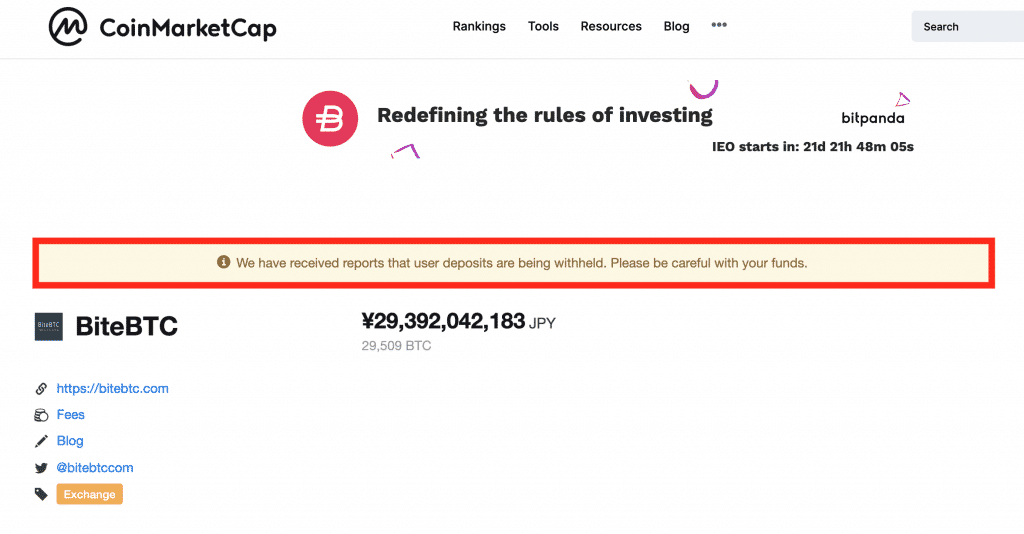Click the coins icon next to Fees
Image resolution: width=1024 pixels, height=534 pixels.
[x=41, y=415]
